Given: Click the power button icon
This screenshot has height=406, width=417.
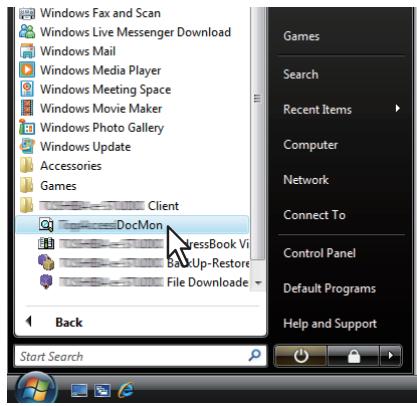Looking at the screenshot, I should click(301, 356).
